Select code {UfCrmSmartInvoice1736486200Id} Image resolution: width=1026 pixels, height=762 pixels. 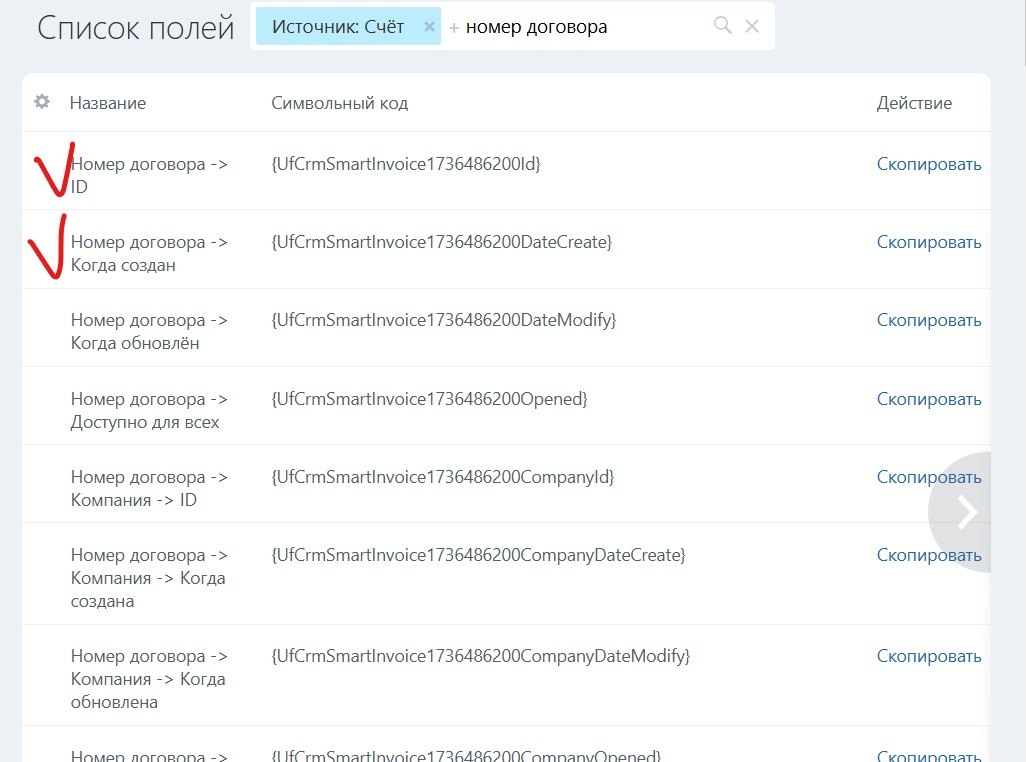pos(406,164)
